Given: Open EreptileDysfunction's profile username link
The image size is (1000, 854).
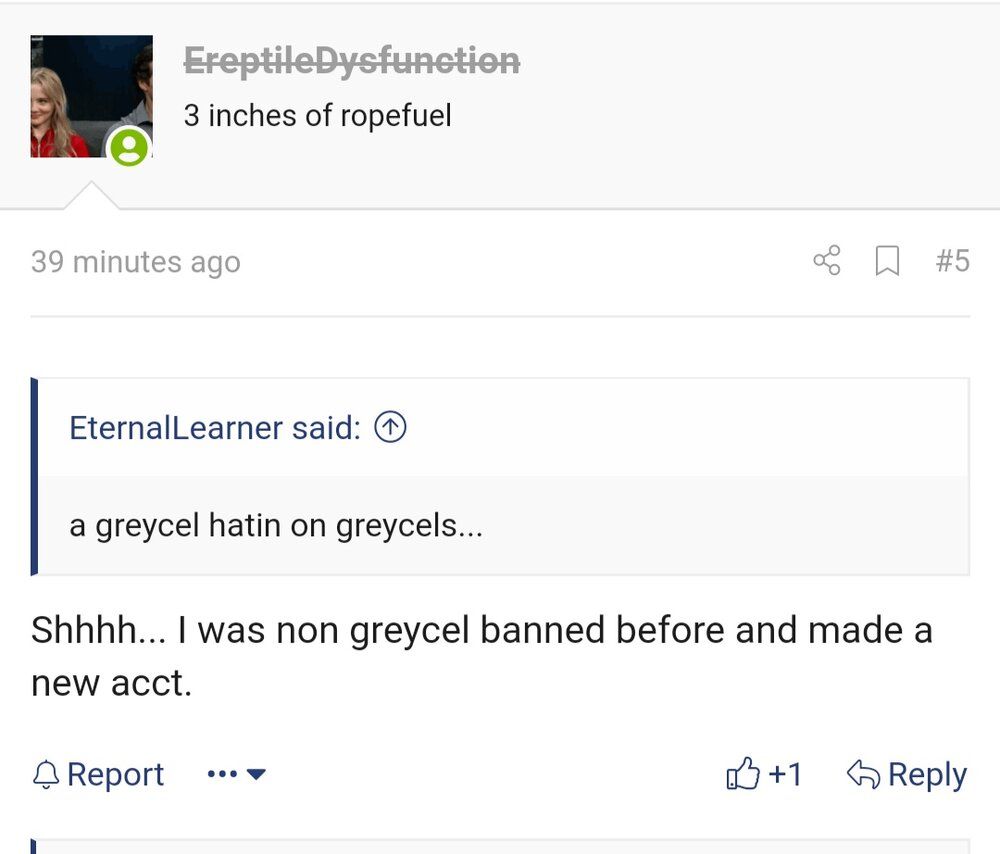Looking at the screenshot, I should pyautogui.click(x=352, y=61).
